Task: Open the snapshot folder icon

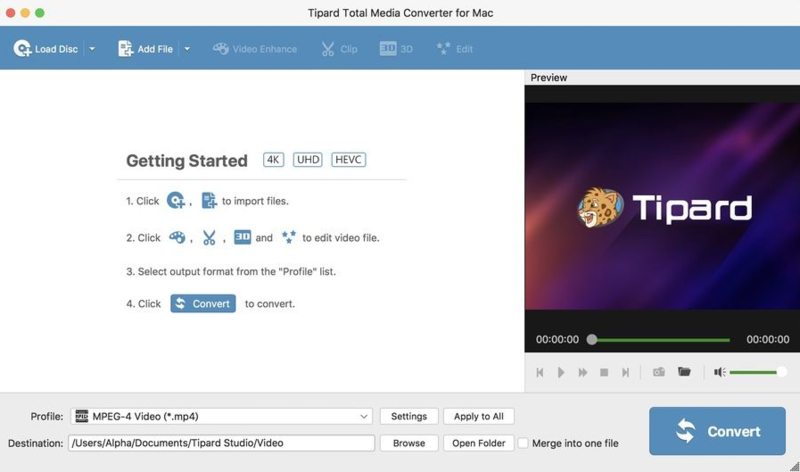Action: (x=684, y=371)
